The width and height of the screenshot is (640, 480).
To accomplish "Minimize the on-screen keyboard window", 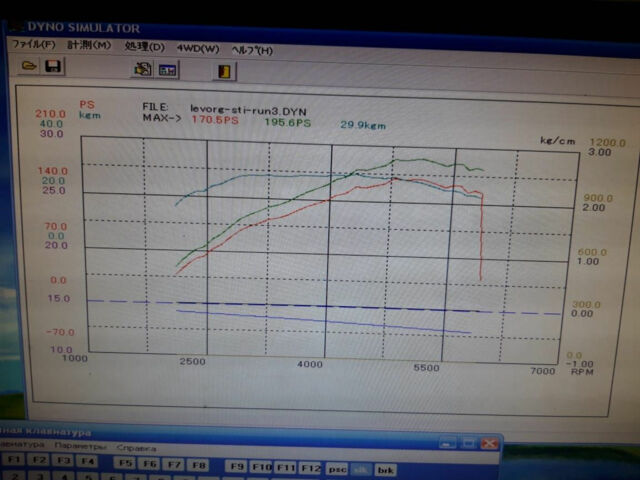I will point(448,442).
